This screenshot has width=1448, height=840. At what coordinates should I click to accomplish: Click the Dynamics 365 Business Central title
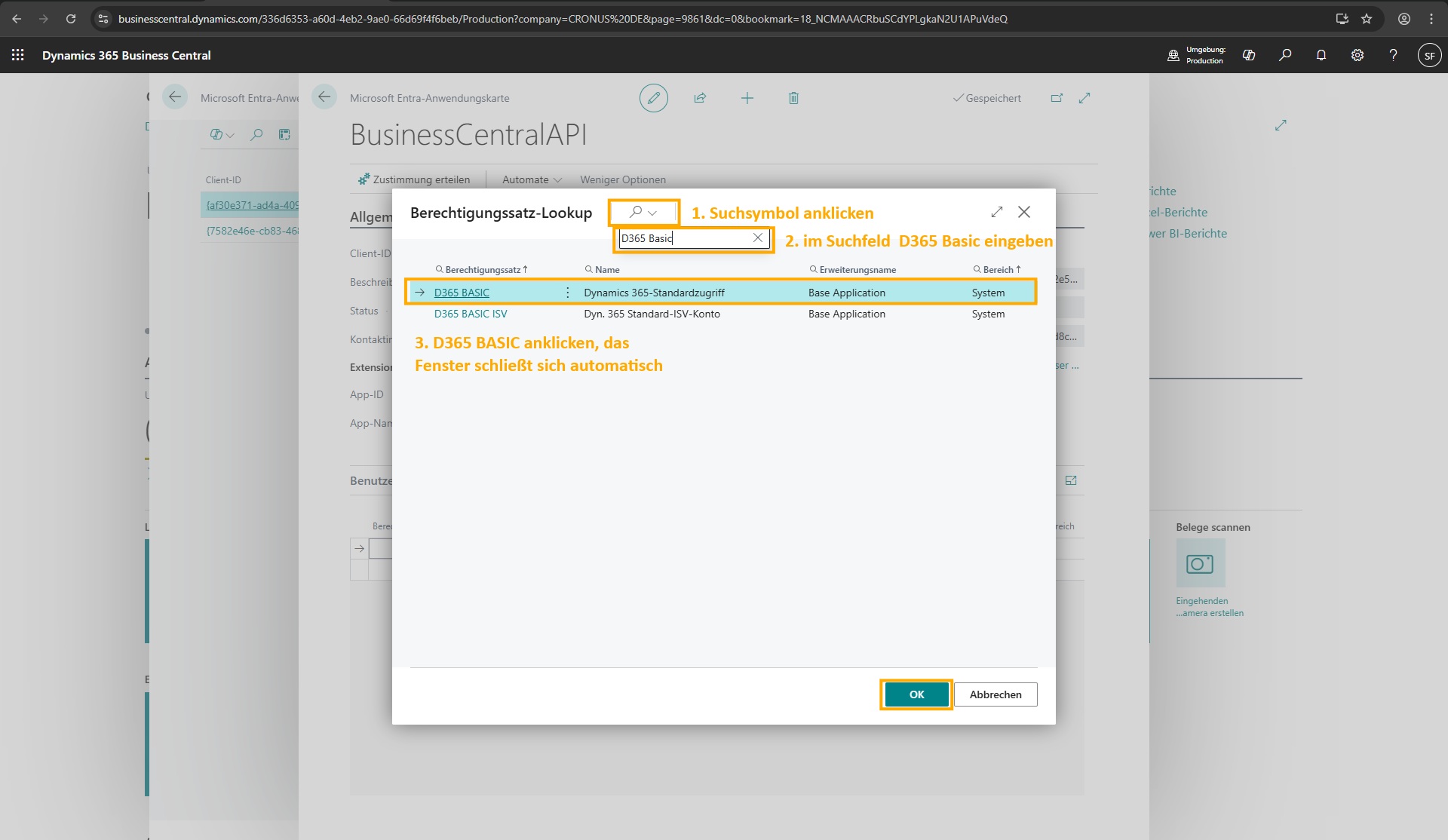pyautogui.click(x=126, y=55)
